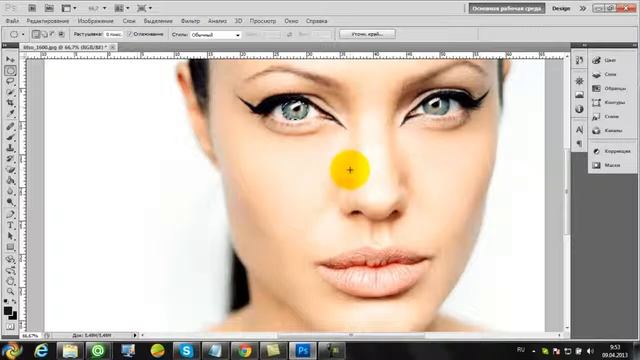Screen dimensions: 640x360
Task: Select the Rectangle shape tool
Action: click(x=10, y=247)
